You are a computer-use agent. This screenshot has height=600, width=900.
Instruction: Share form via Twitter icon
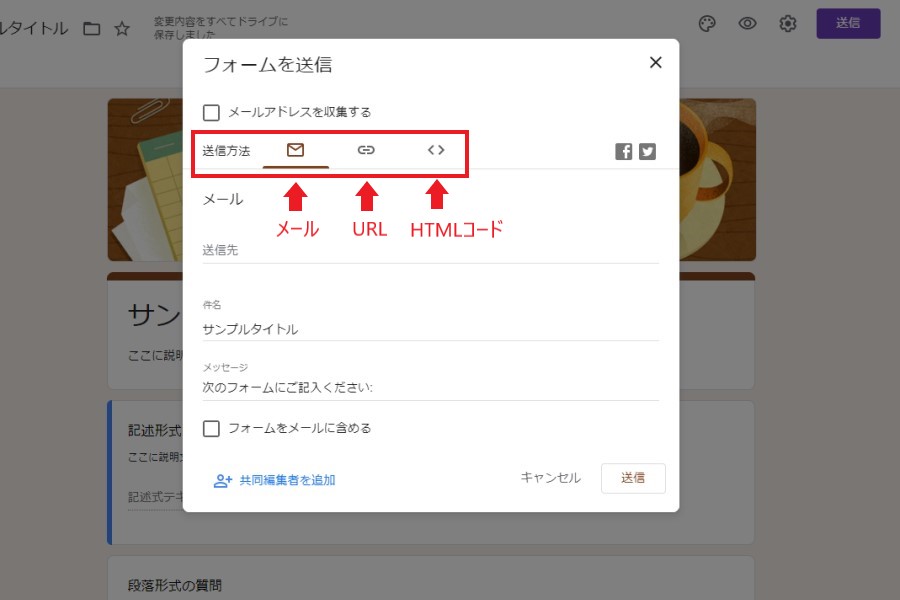coord(648,152)
